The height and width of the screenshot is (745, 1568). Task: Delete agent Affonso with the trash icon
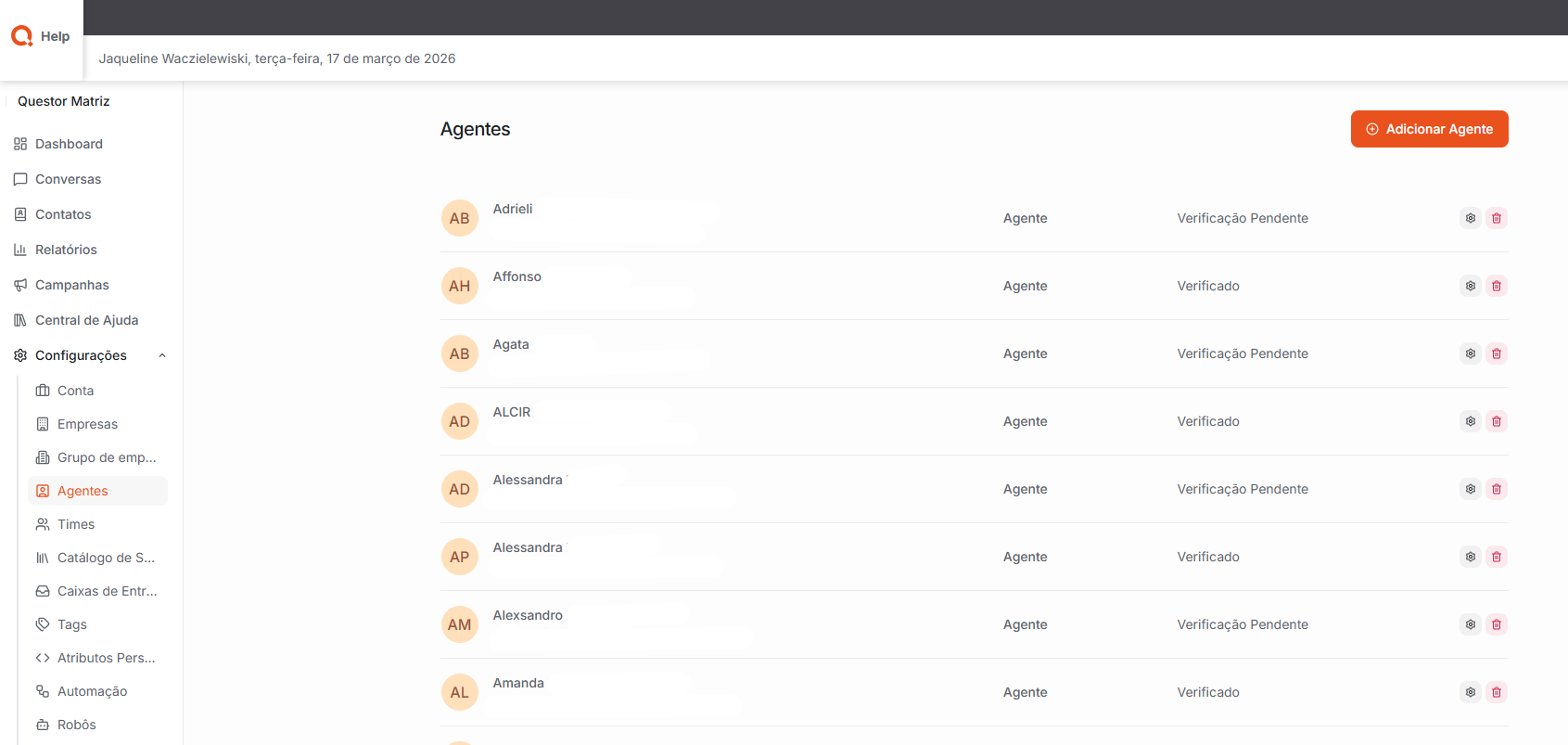(1496, 286)
